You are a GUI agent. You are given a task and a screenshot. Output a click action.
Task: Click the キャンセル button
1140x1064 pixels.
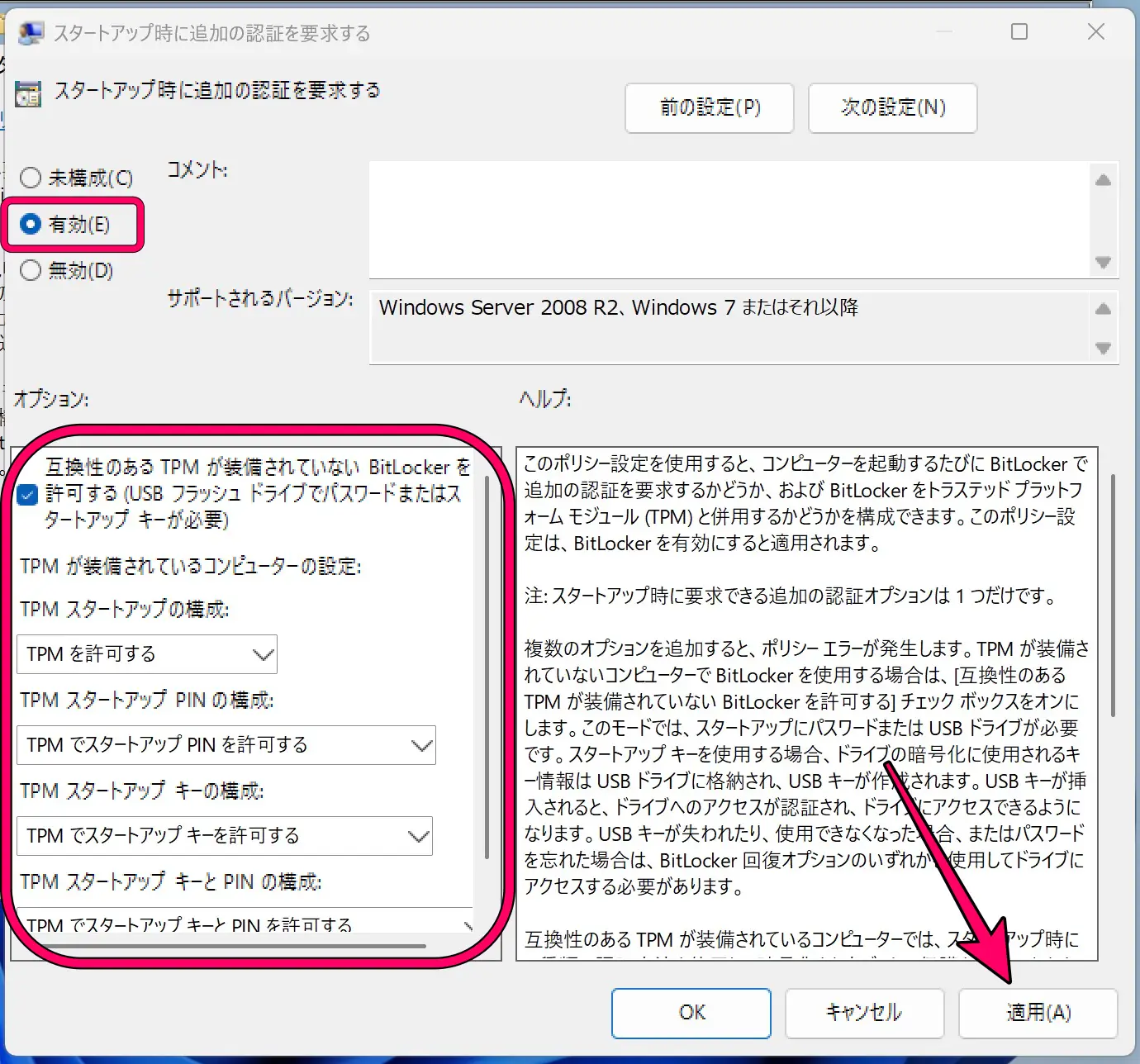[x=864, y=1013]
